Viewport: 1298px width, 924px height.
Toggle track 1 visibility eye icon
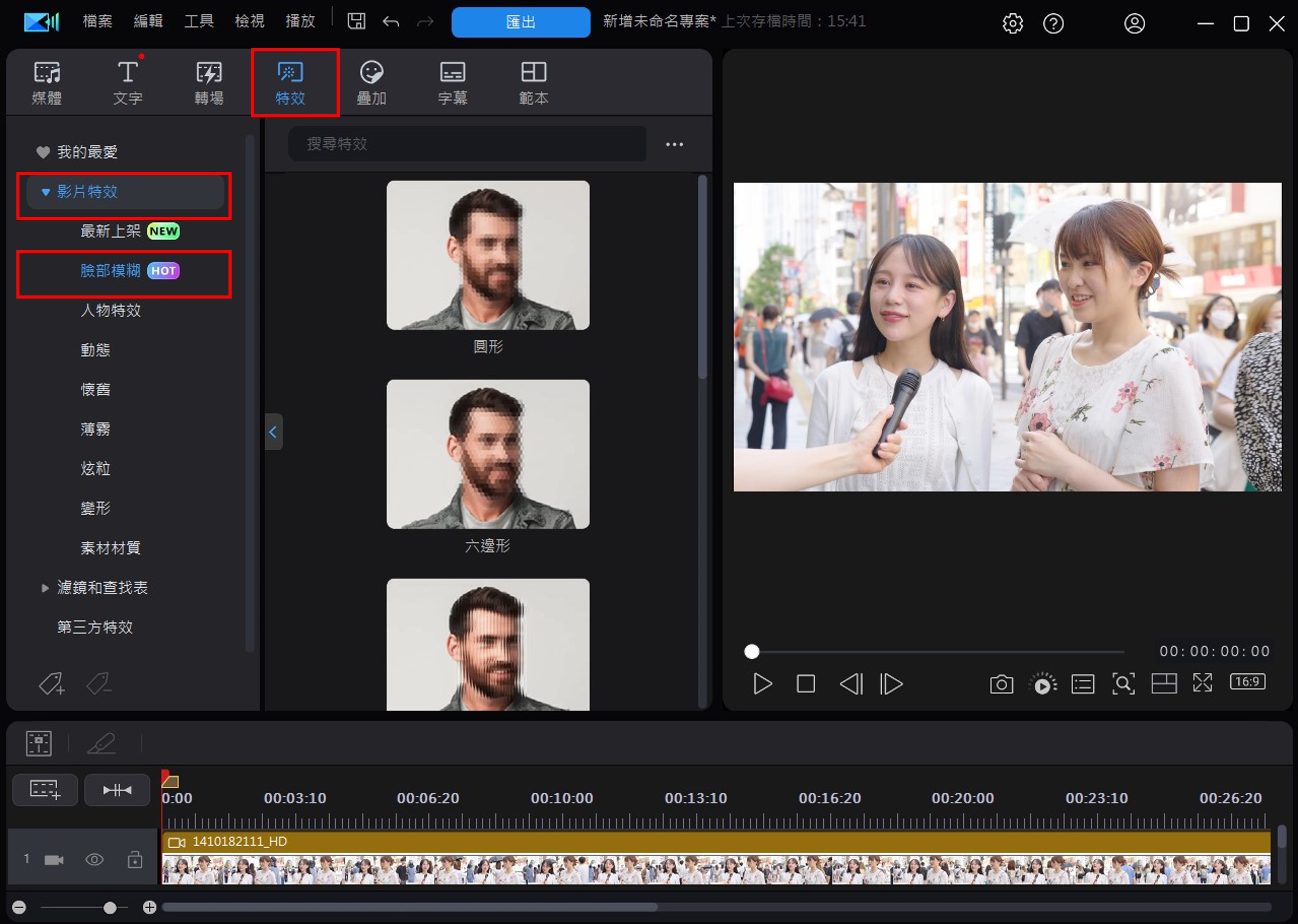coord(94,859)
